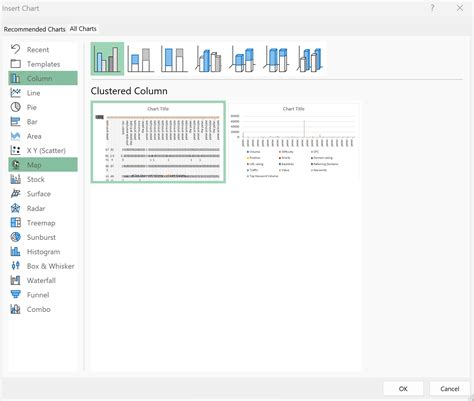Click the Funnel chart icon

(15, 295)
